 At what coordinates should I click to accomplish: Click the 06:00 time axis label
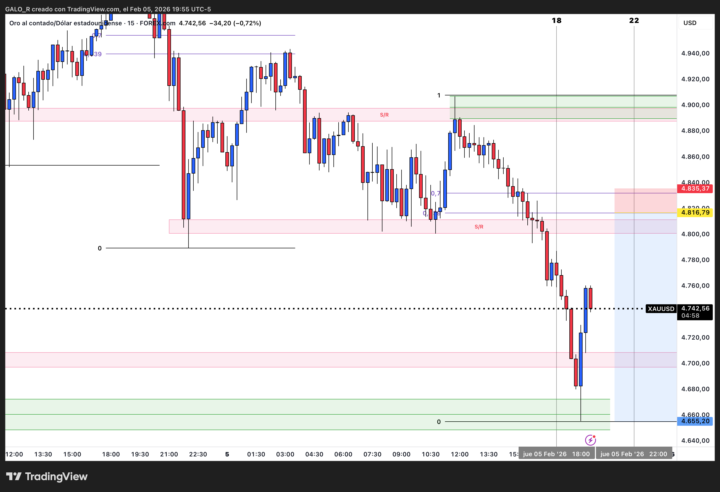pos(343,454)
